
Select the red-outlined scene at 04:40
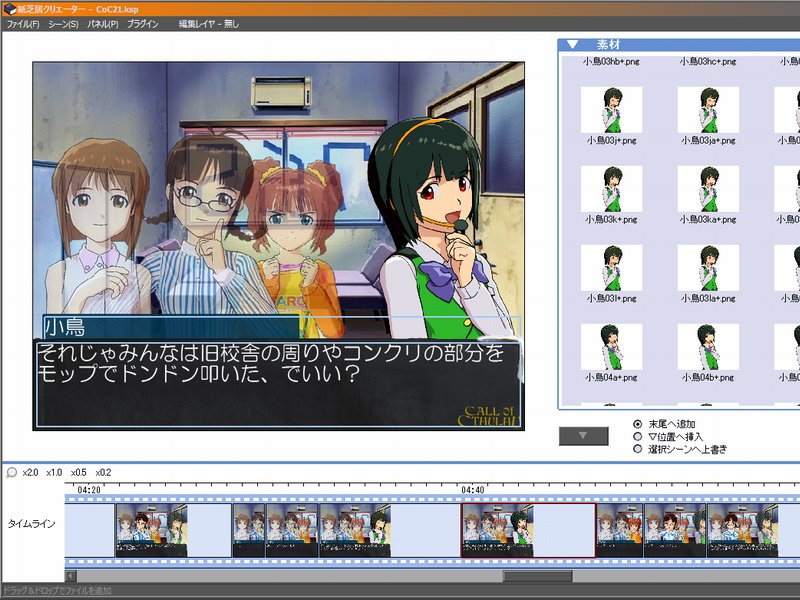coord(528,531)
